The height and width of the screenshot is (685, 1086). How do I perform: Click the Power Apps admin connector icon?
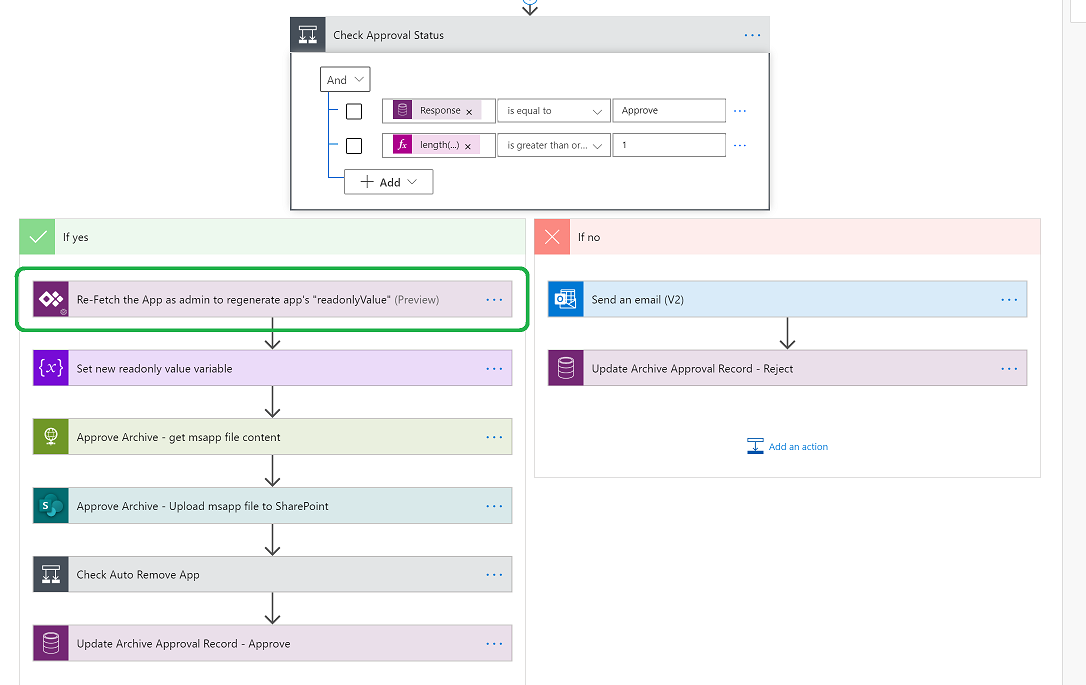(51, 299)
